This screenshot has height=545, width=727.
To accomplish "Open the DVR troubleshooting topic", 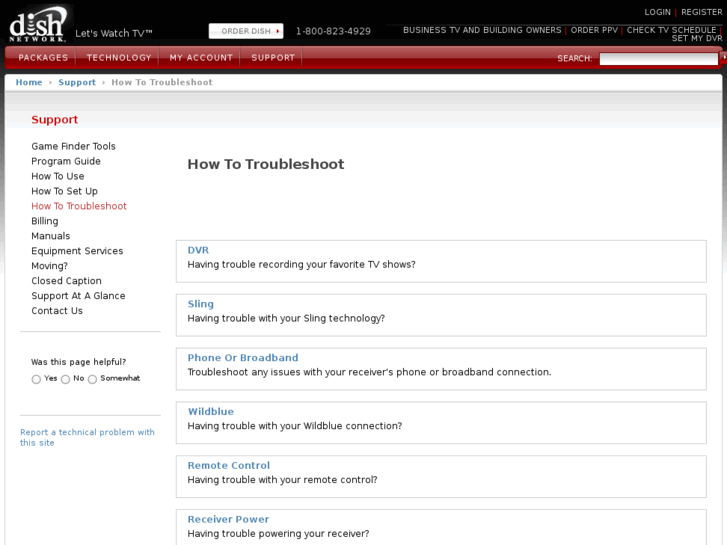I will 198,250.
